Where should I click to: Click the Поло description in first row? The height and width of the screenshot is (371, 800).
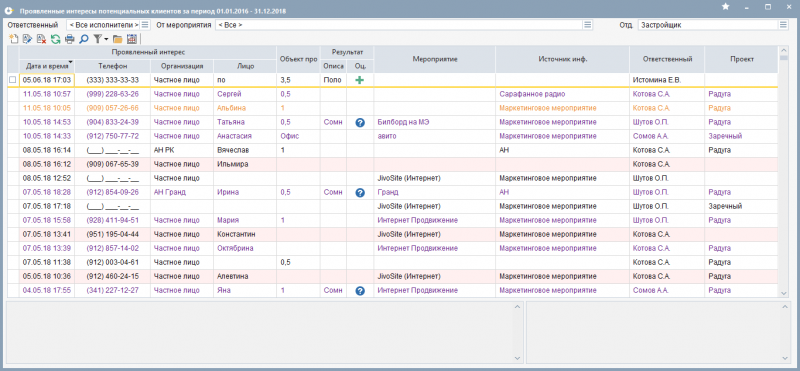(334, 80)
